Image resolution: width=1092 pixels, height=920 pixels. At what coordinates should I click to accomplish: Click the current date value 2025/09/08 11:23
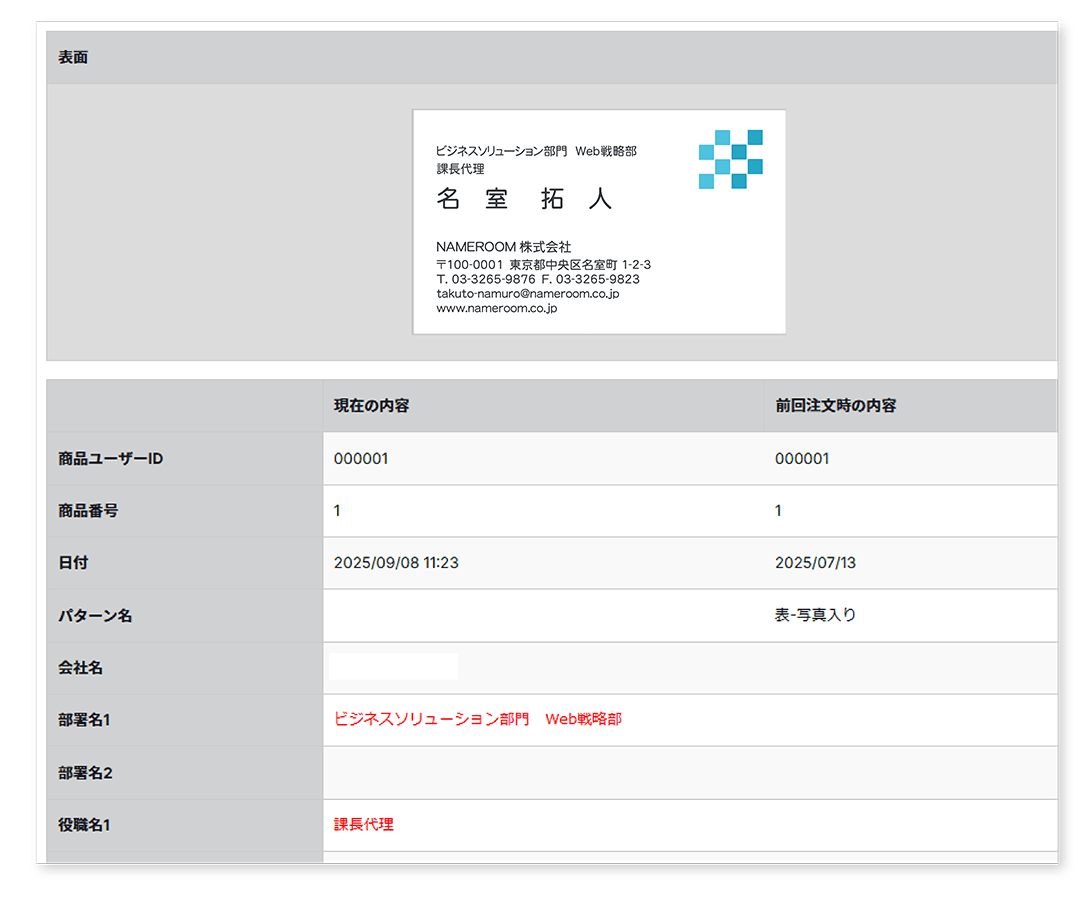pos(396,563)
